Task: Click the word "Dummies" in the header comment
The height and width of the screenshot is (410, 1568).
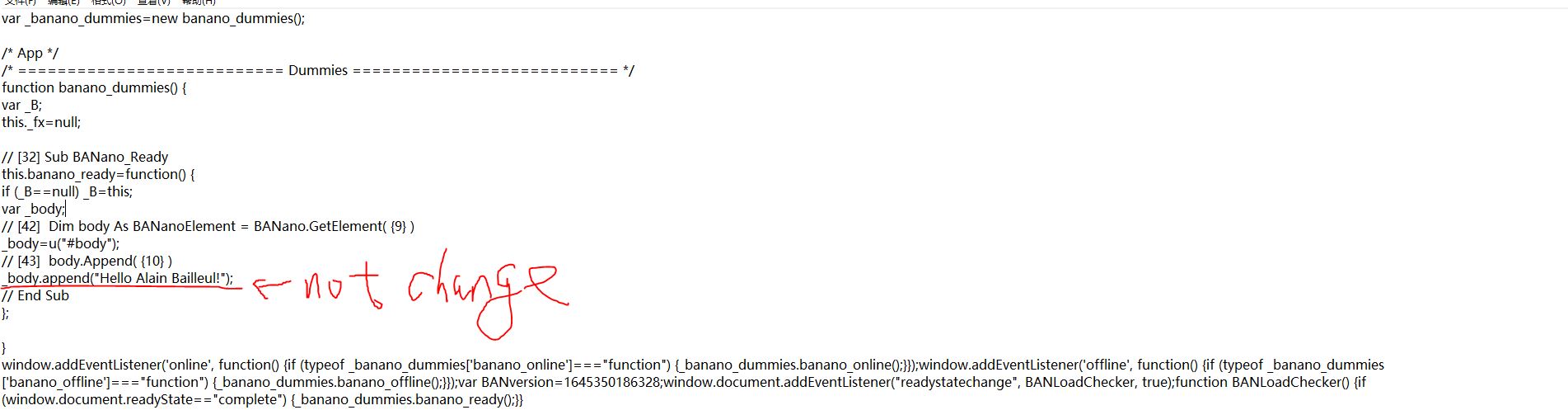Action: (318, 70)
